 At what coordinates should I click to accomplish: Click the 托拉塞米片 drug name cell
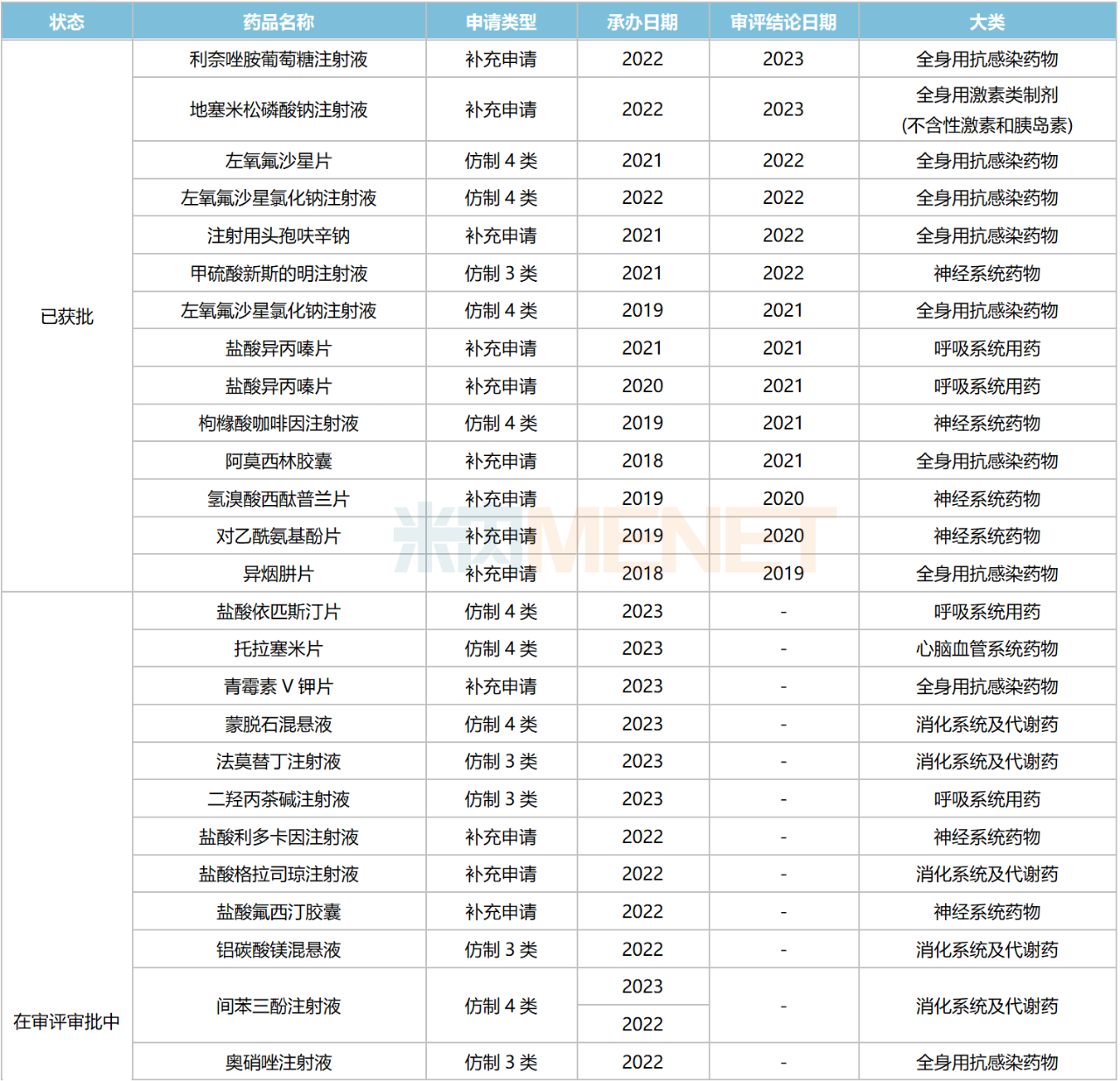(278, 649)
